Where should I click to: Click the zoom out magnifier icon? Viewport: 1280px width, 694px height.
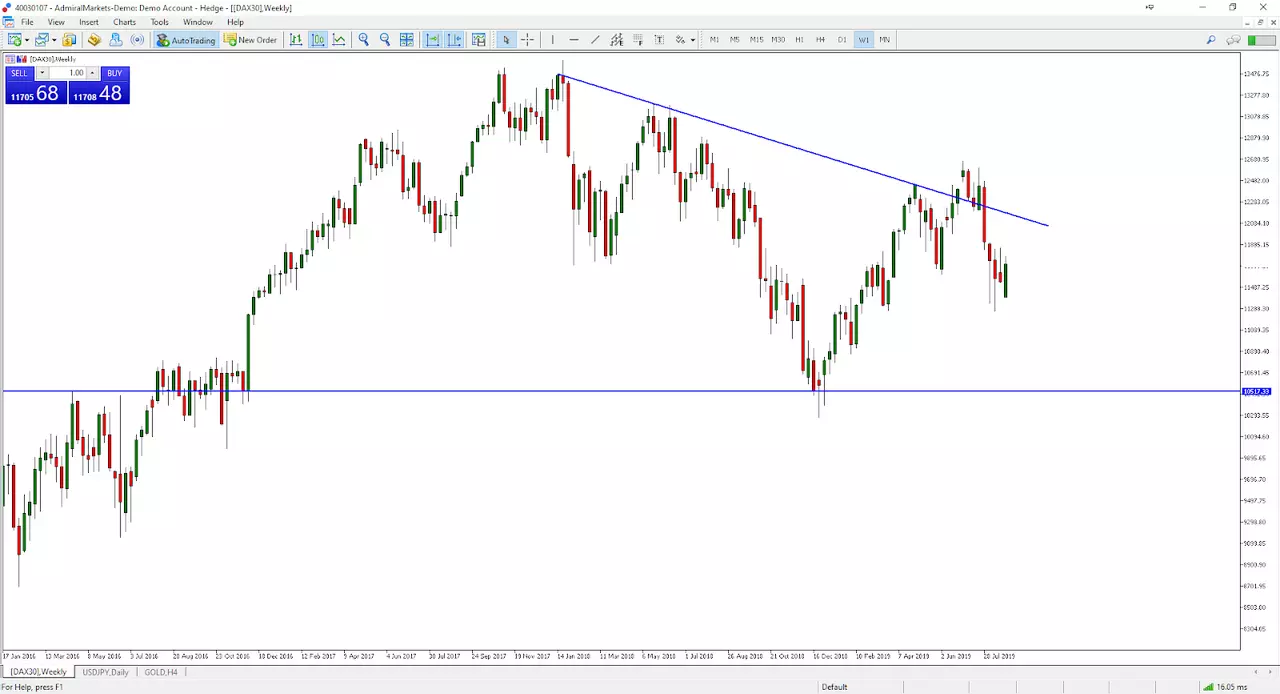click(x=385, y=40)
